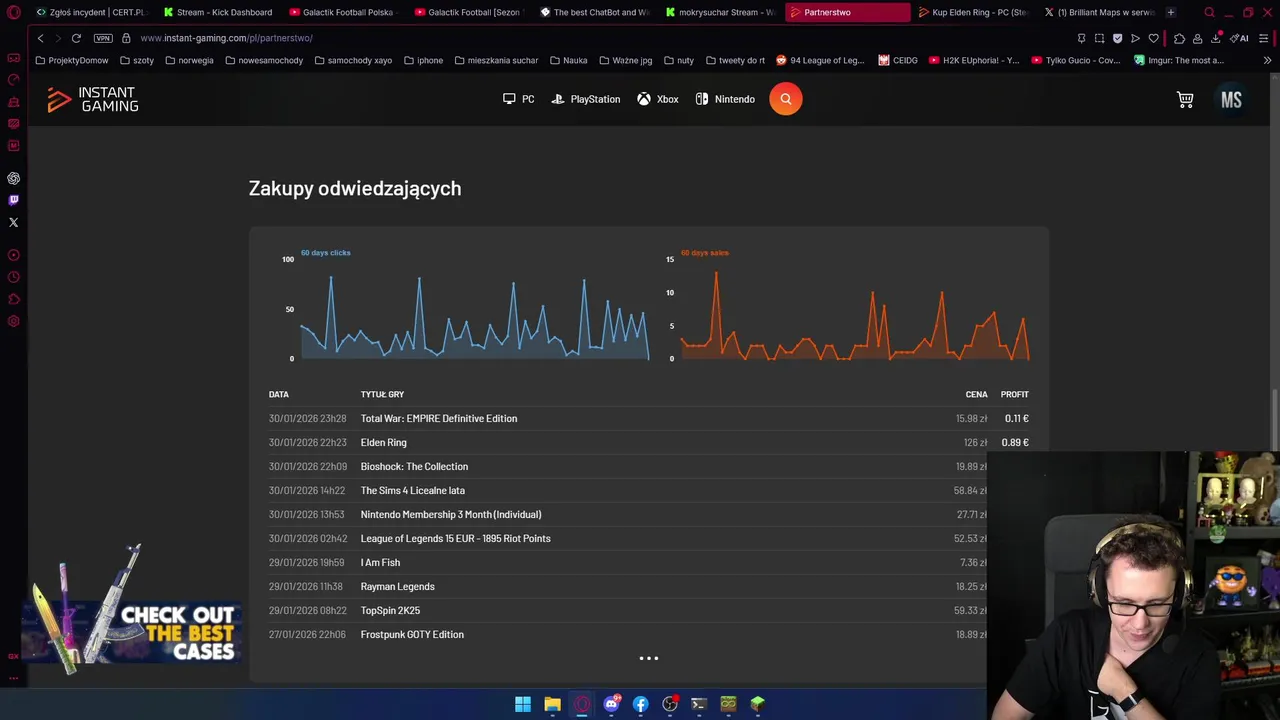This screenshot has height=720, width=1280.
Task: Open szoty bookmark folder
Action: pyautogui.click(x=137, y=60)
